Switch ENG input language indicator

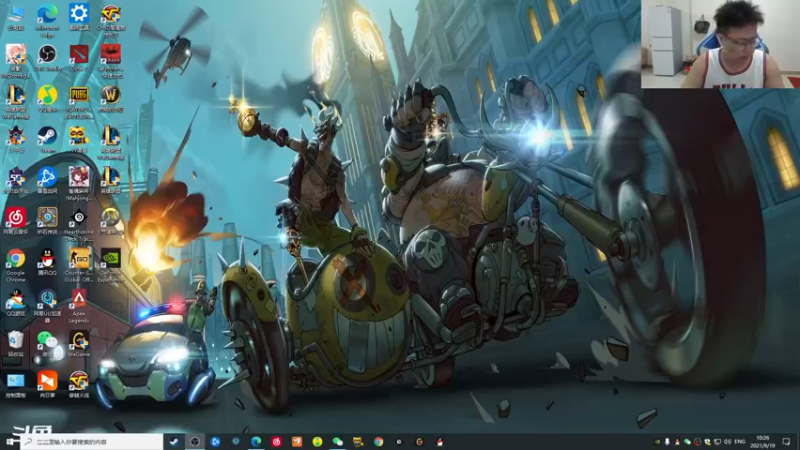tap(739, 442)
